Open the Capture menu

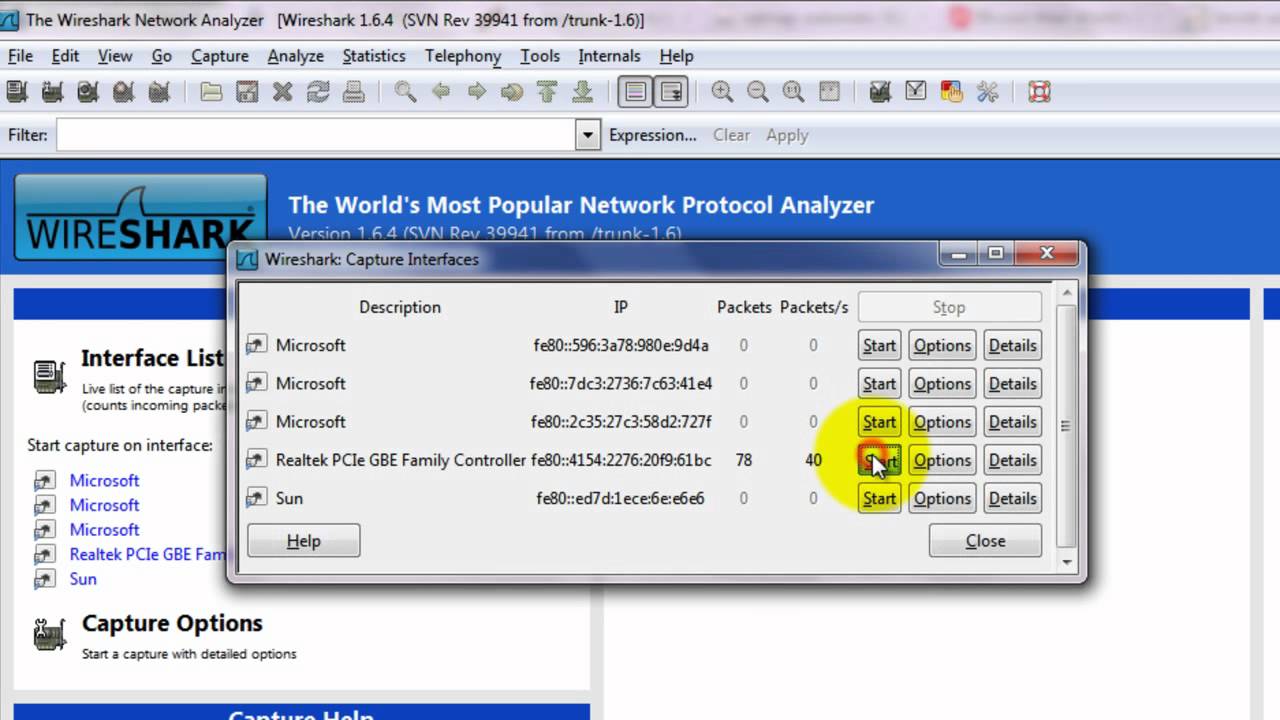(220, 56)
